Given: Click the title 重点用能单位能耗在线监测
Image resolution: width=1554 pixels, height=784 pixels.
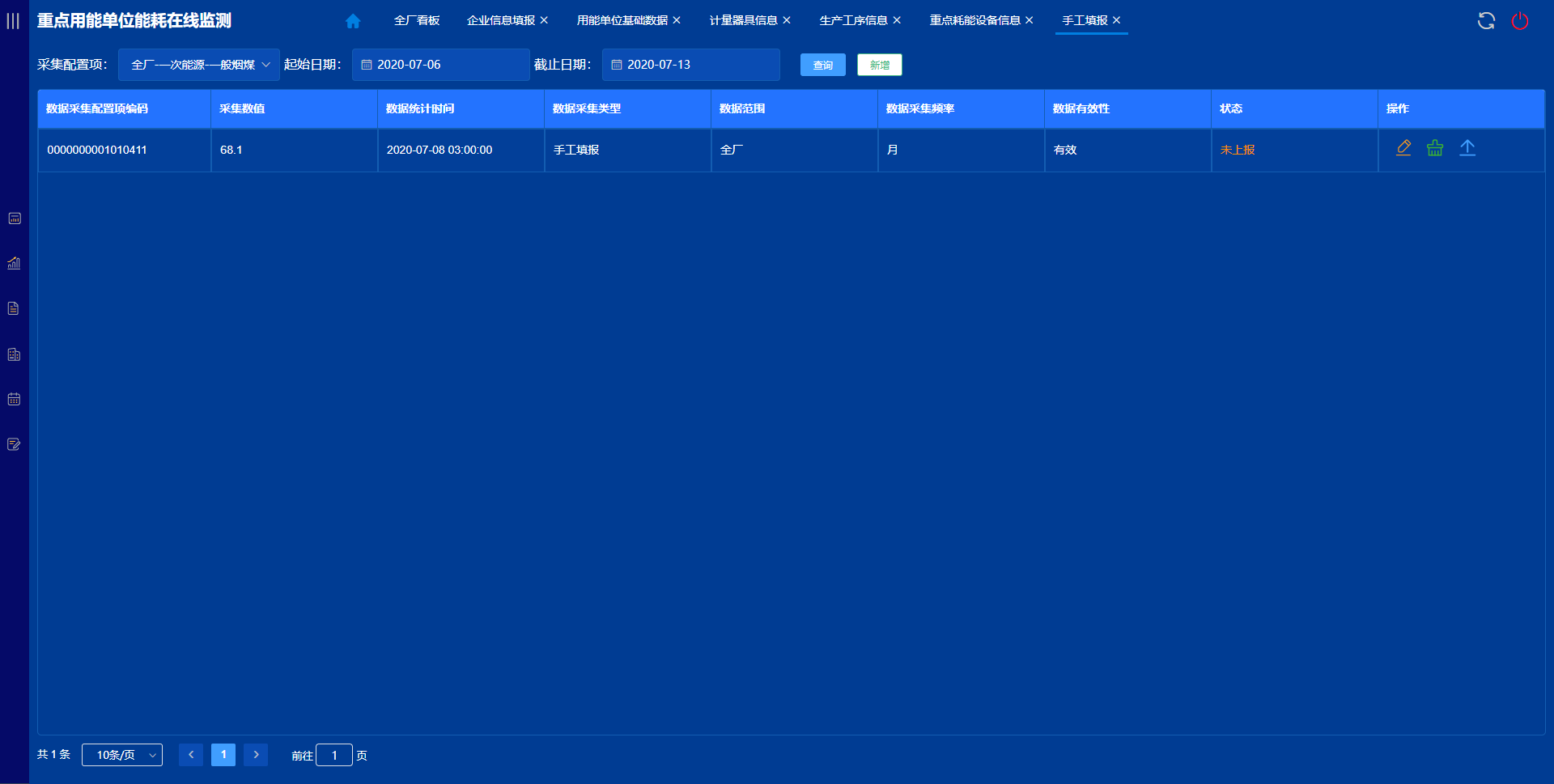Looking at the screenshot, I should (134, 20).
